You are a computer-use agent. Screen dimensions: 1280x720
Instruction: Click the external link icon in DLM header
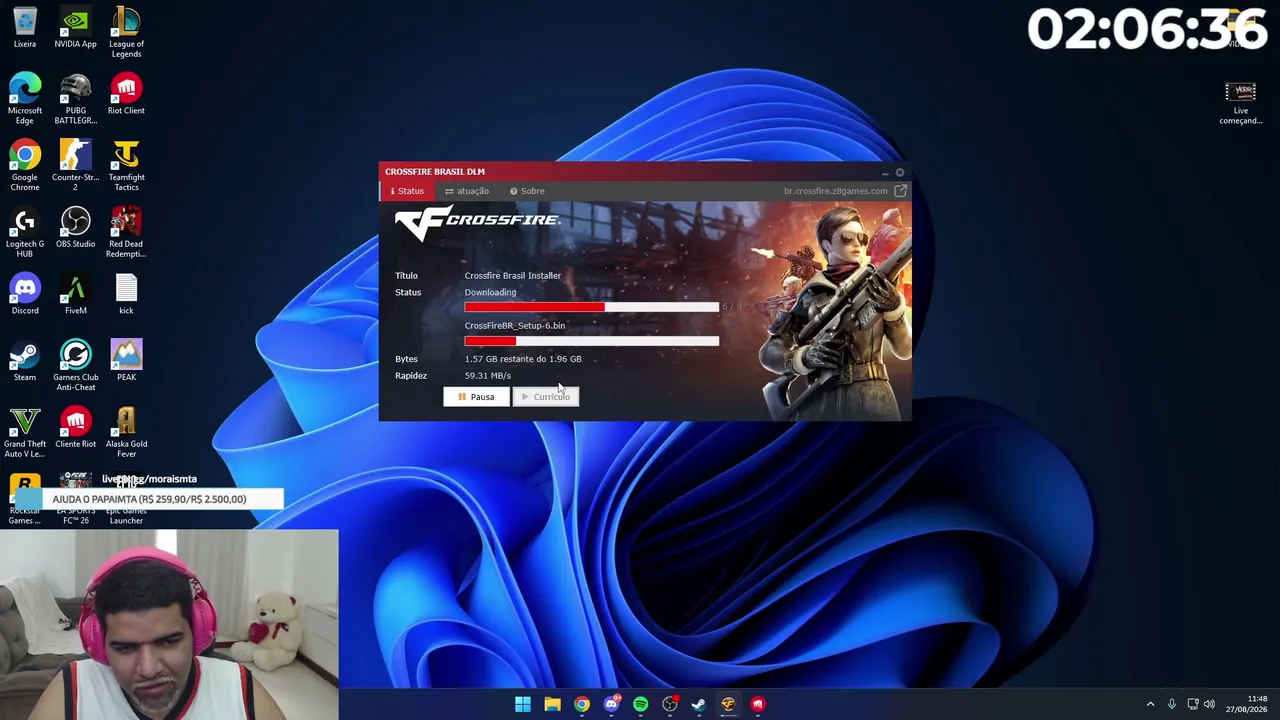(x=900, y=191)
